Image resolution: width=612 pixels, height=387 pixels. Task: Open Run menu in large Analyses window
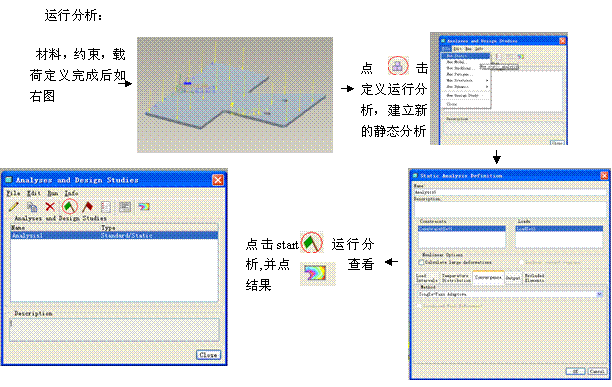[x=52, y=194]
